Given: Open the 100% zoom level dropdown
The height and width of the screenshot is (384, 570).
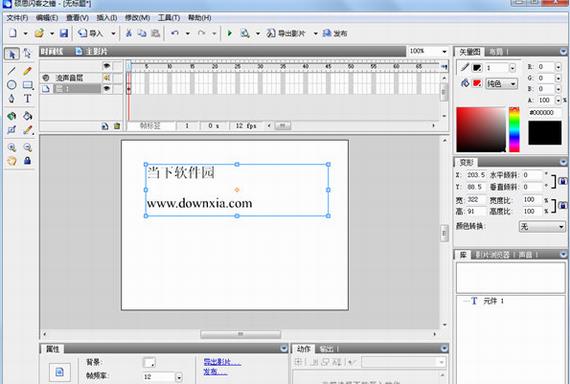Looking at the screenshot, I should tap(444, 52).
